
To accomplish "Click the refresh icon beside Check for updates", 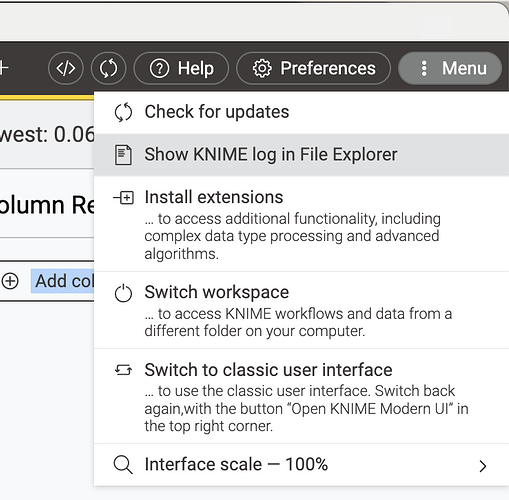I will tap(123, 112).
